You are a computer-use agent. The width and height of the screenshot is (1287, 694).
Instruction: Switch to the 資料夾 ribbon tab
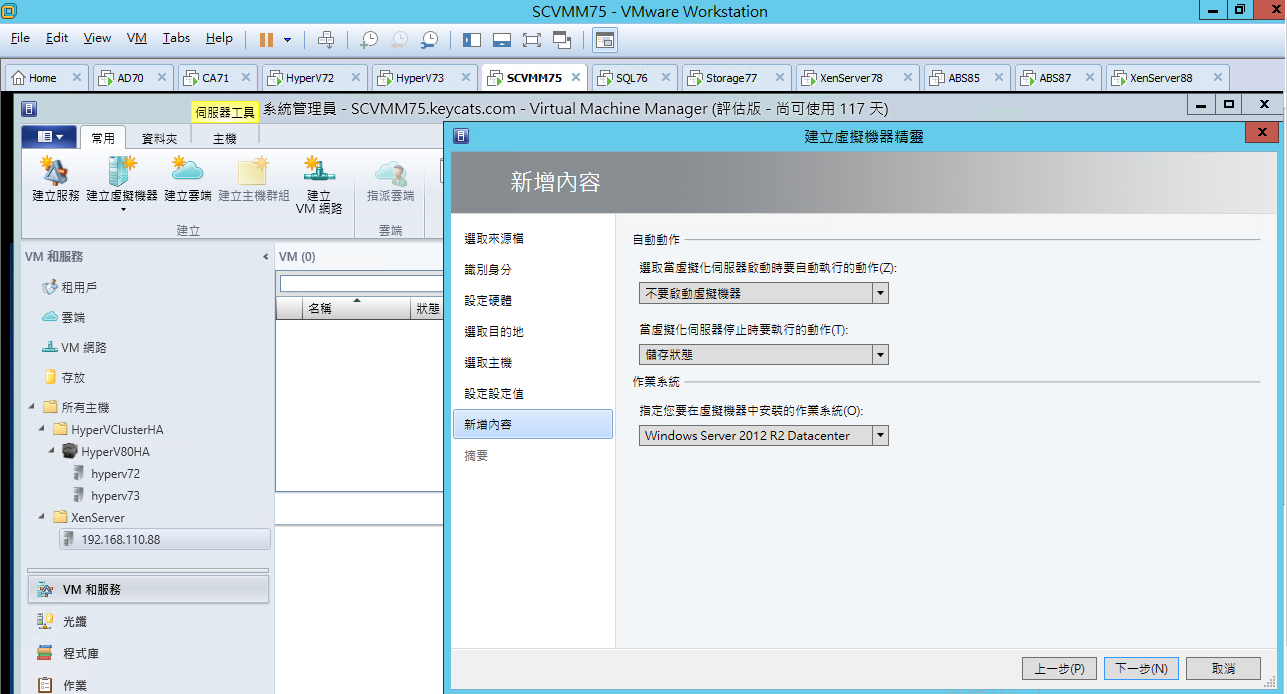[159, 138]
